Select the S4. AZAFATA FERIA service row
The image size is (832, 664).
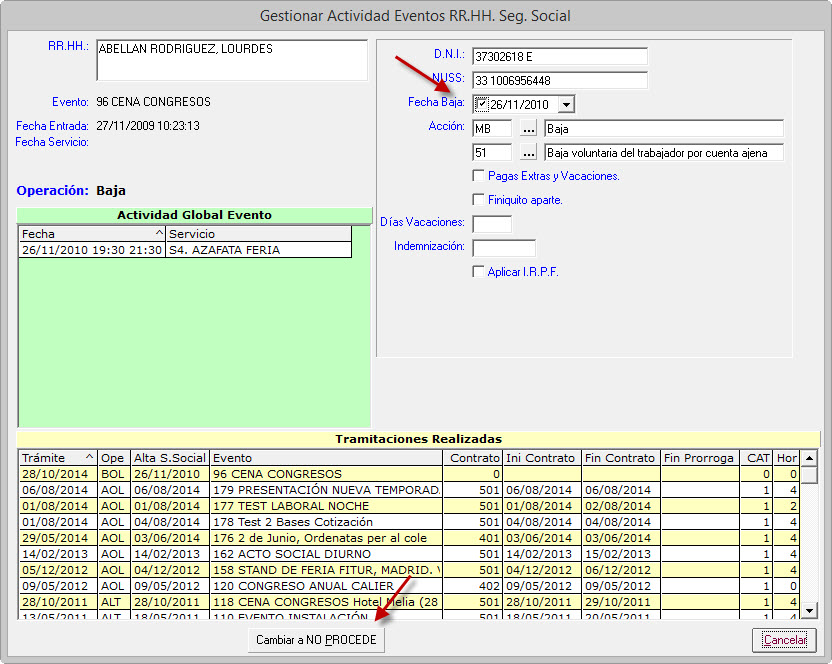click(x=258, y=250)
